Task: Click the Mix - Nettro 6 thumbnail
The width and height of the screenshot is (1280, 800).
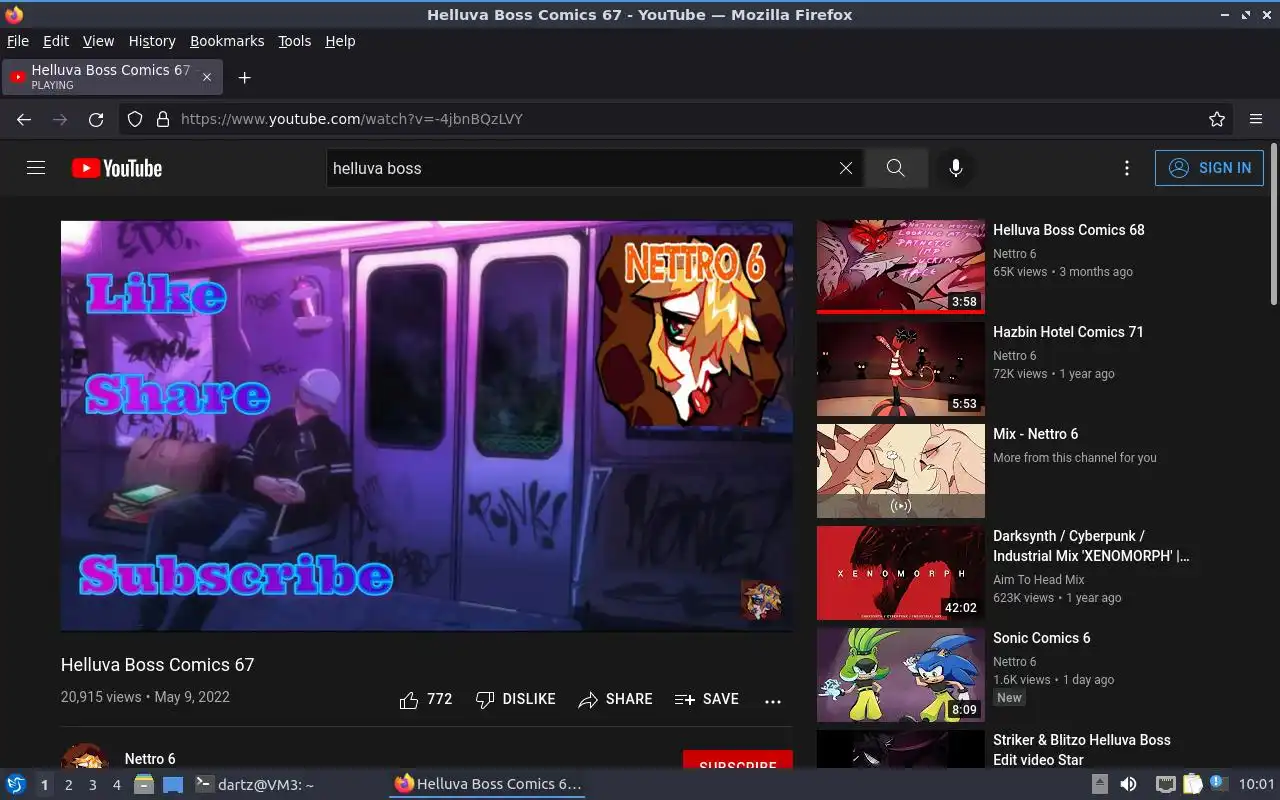Action: [901, 471]
